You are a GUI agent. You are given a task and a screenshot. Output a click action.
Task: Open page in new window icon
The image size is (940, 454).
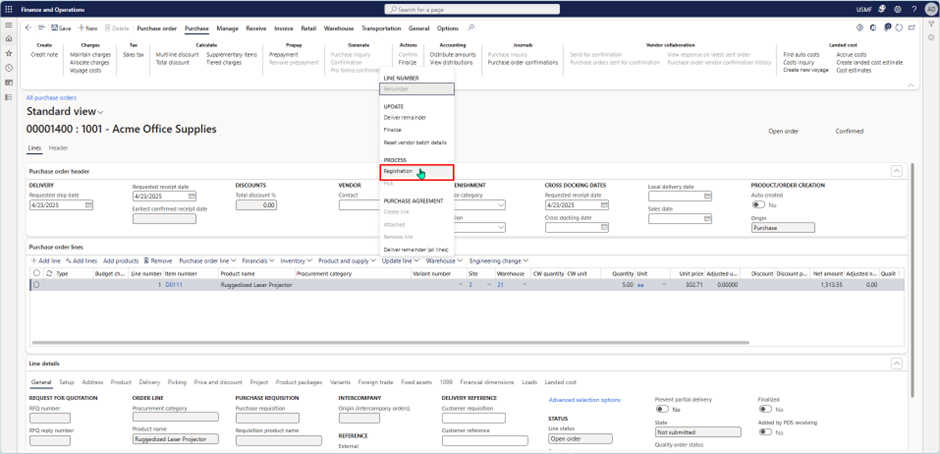pyautogui.click(x=912, y=28)
